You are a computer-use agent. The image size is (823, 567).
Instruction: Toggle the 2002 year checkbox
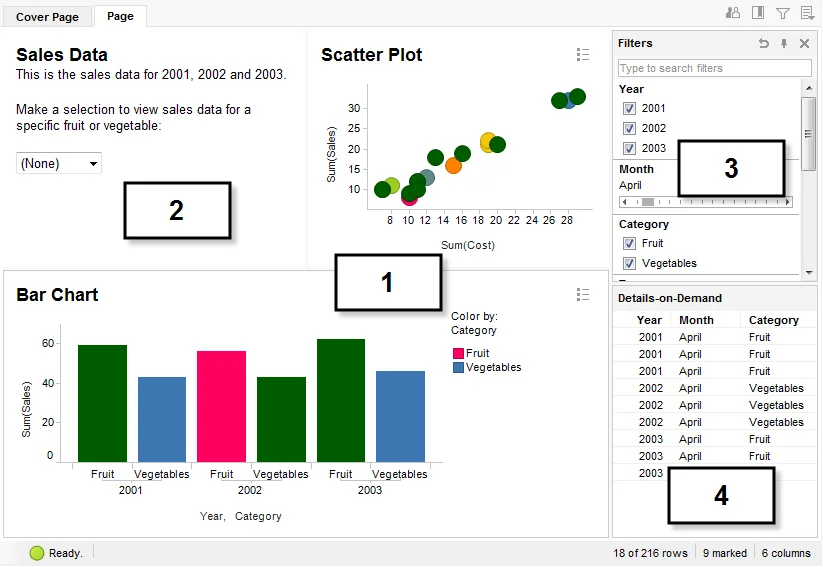(630, 128)
